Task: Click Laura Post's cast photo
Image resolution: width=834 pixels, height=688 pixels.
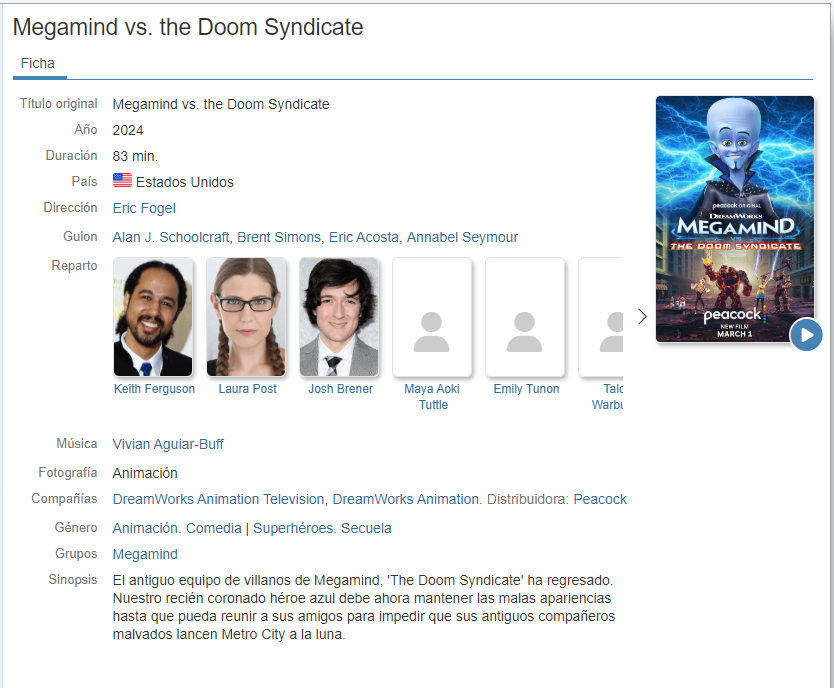Action: pyautogui.click(x=246, y=317)
